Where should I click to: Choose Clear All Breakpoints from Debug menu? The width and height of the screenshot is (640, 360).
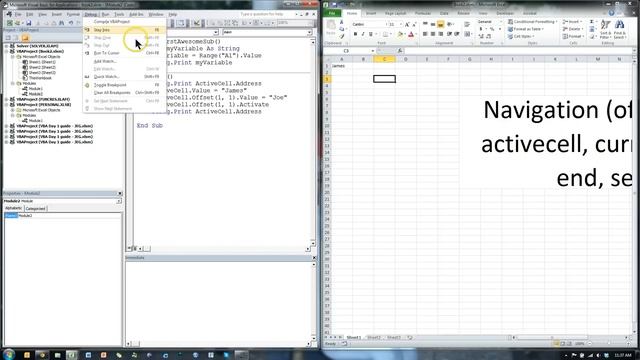pos(124,93)
